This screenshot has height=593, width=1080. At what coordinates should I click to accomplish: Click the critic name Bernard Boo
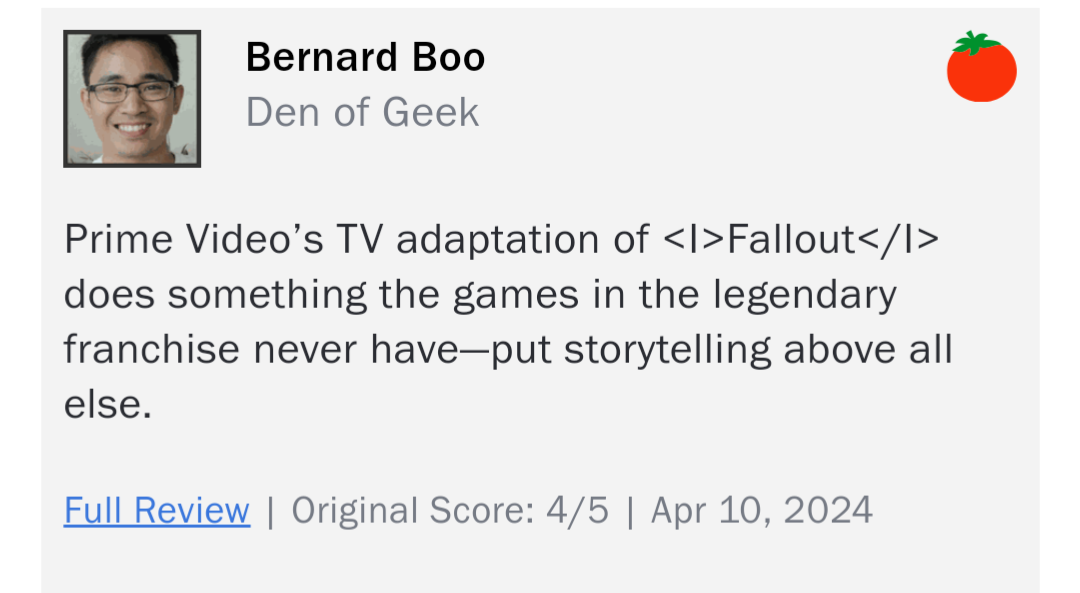365,57
